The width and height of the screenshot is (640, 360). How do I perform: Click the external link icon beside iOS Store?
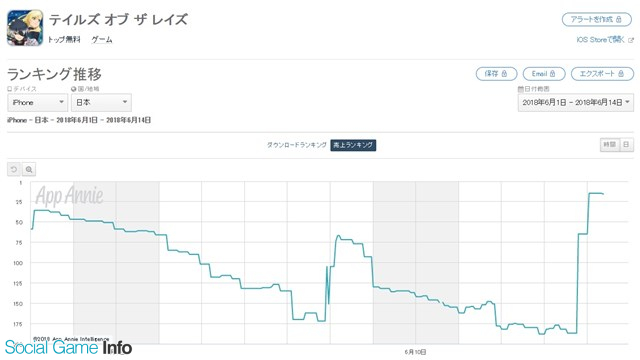(x=631, y=40)
